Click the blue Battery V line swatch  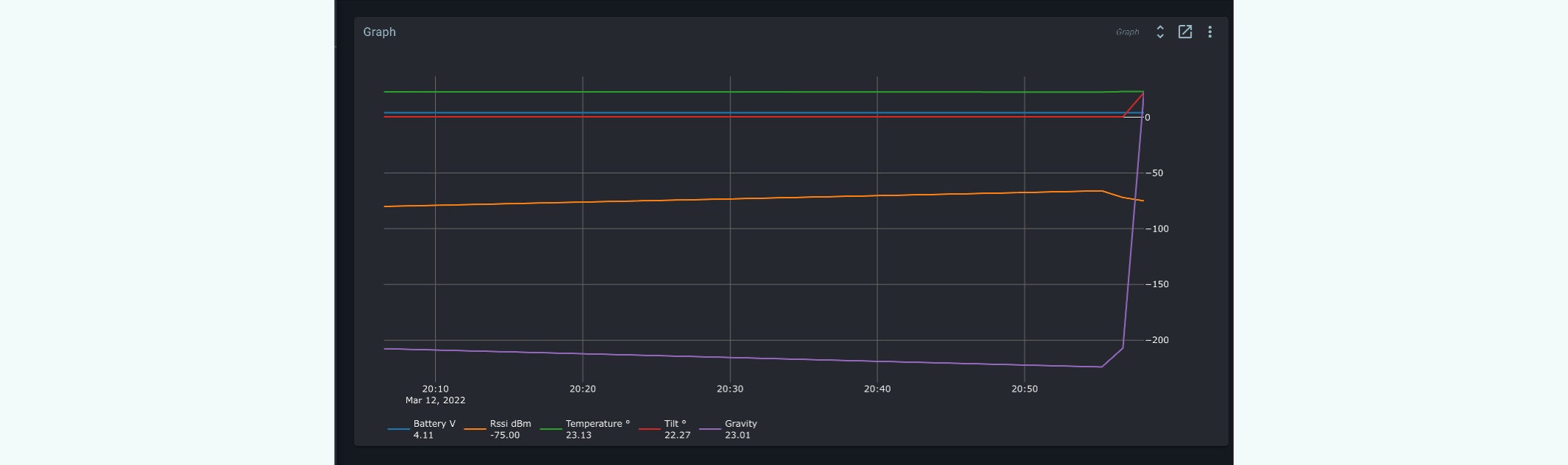coord(398,429)
